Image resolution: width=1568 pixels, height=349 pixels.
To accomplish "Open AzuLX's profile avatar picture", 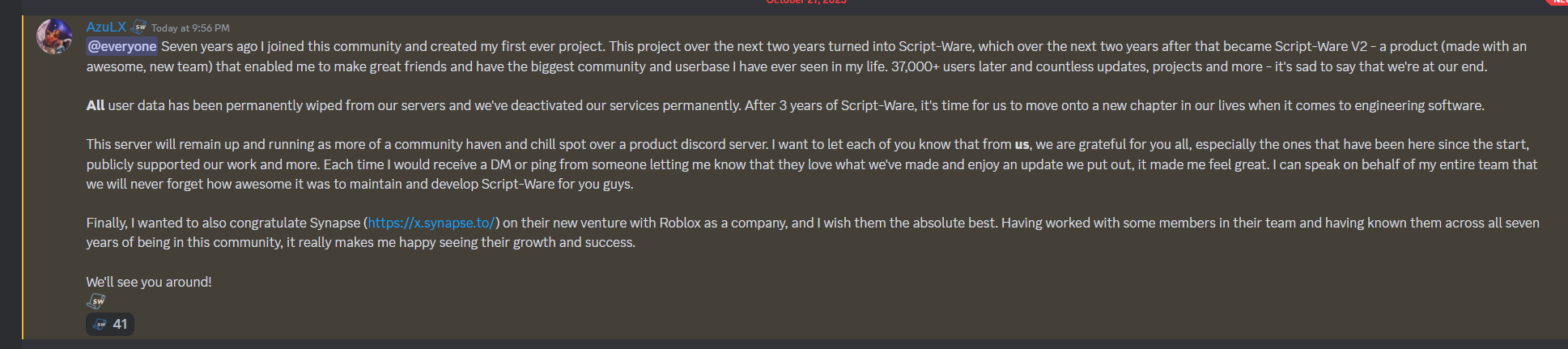I will (54, 37).
